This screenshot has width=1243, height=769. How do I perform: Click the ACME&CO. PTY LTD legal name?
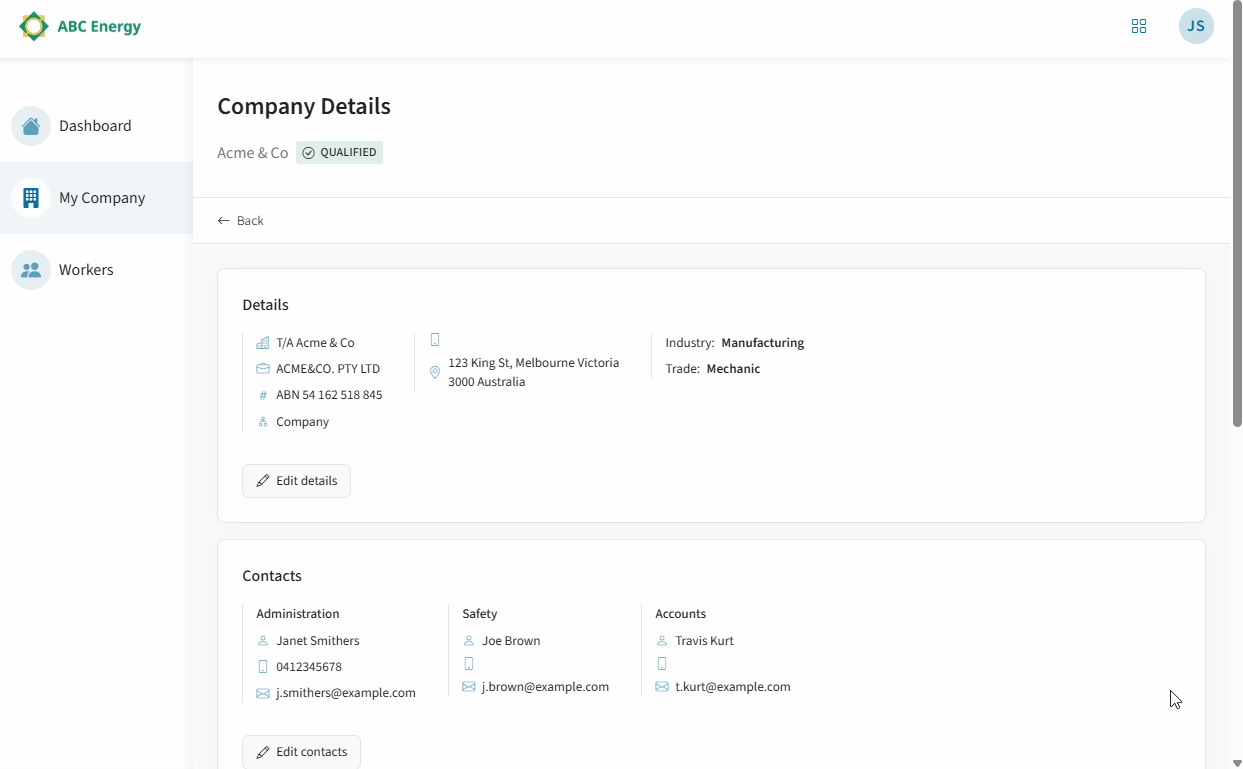click(328, 369)
